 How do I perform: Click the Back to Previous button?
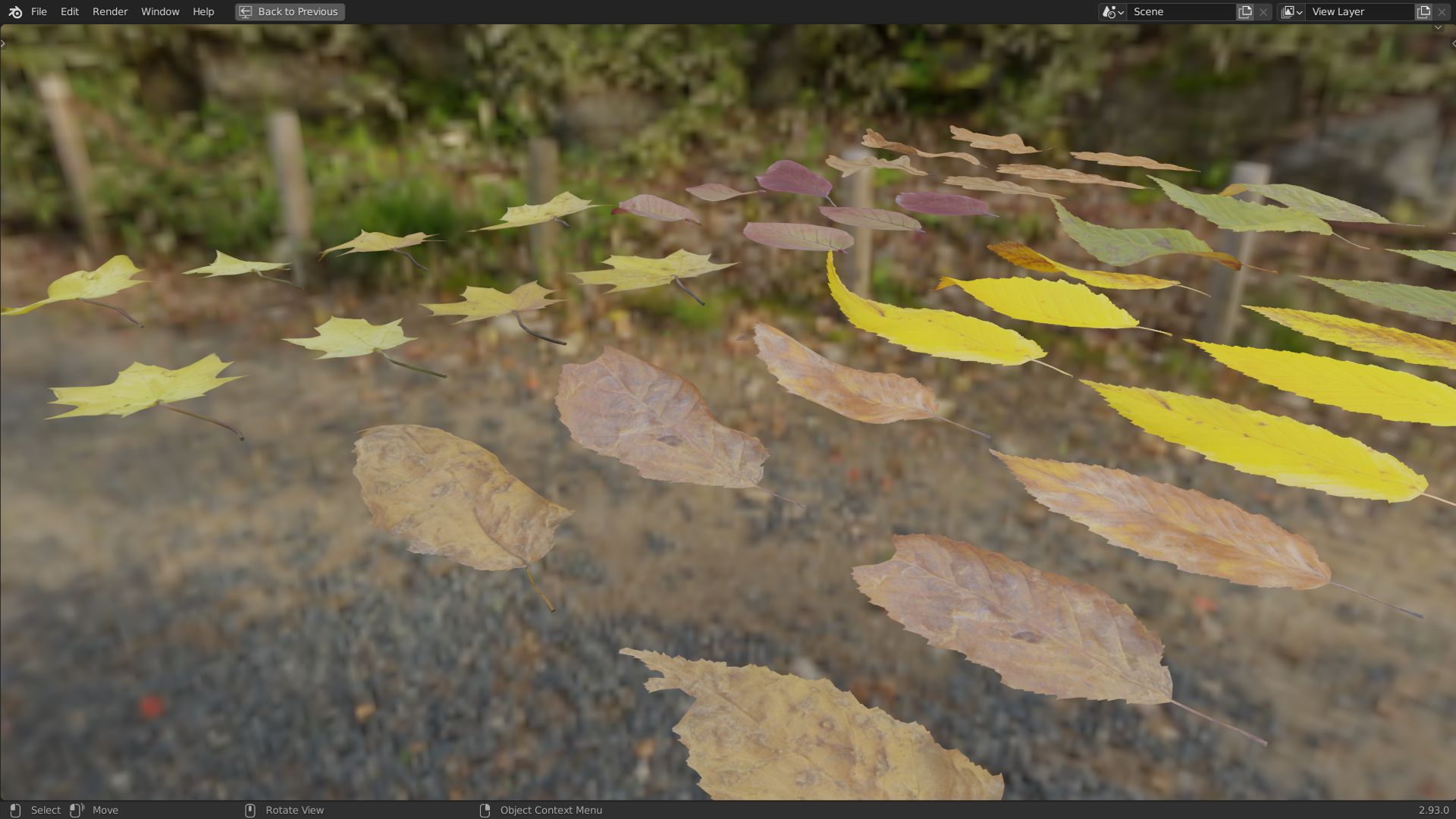tap(290, 11)
